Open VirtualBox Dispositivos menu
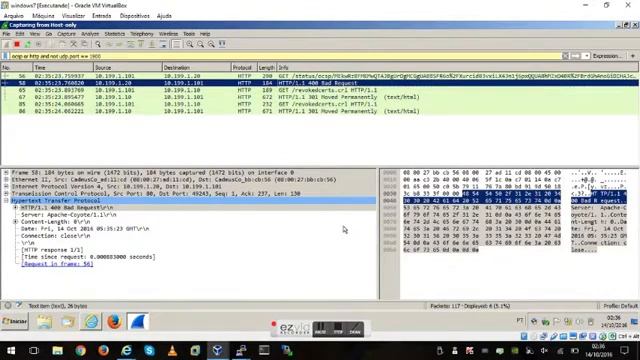The height and width of the screenshot is (360, 640). click(x=135, y=16)
